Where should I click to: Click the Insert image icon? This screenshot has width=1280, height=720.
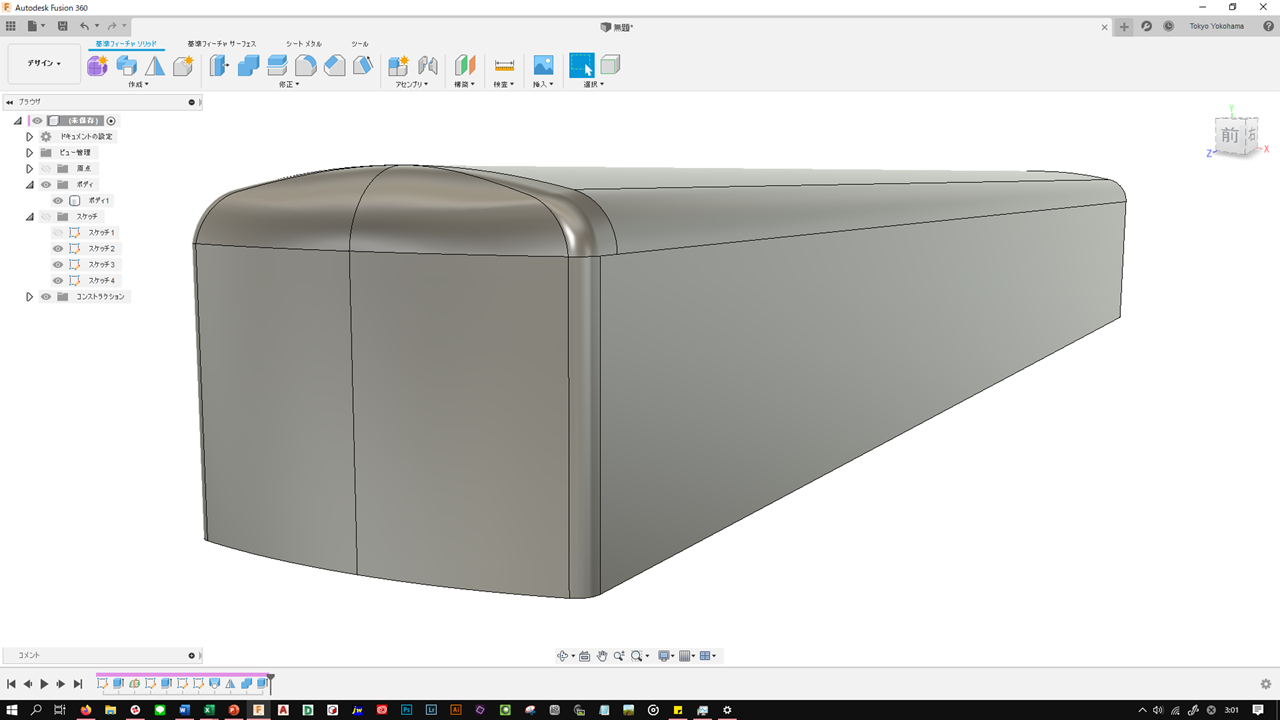543,66
